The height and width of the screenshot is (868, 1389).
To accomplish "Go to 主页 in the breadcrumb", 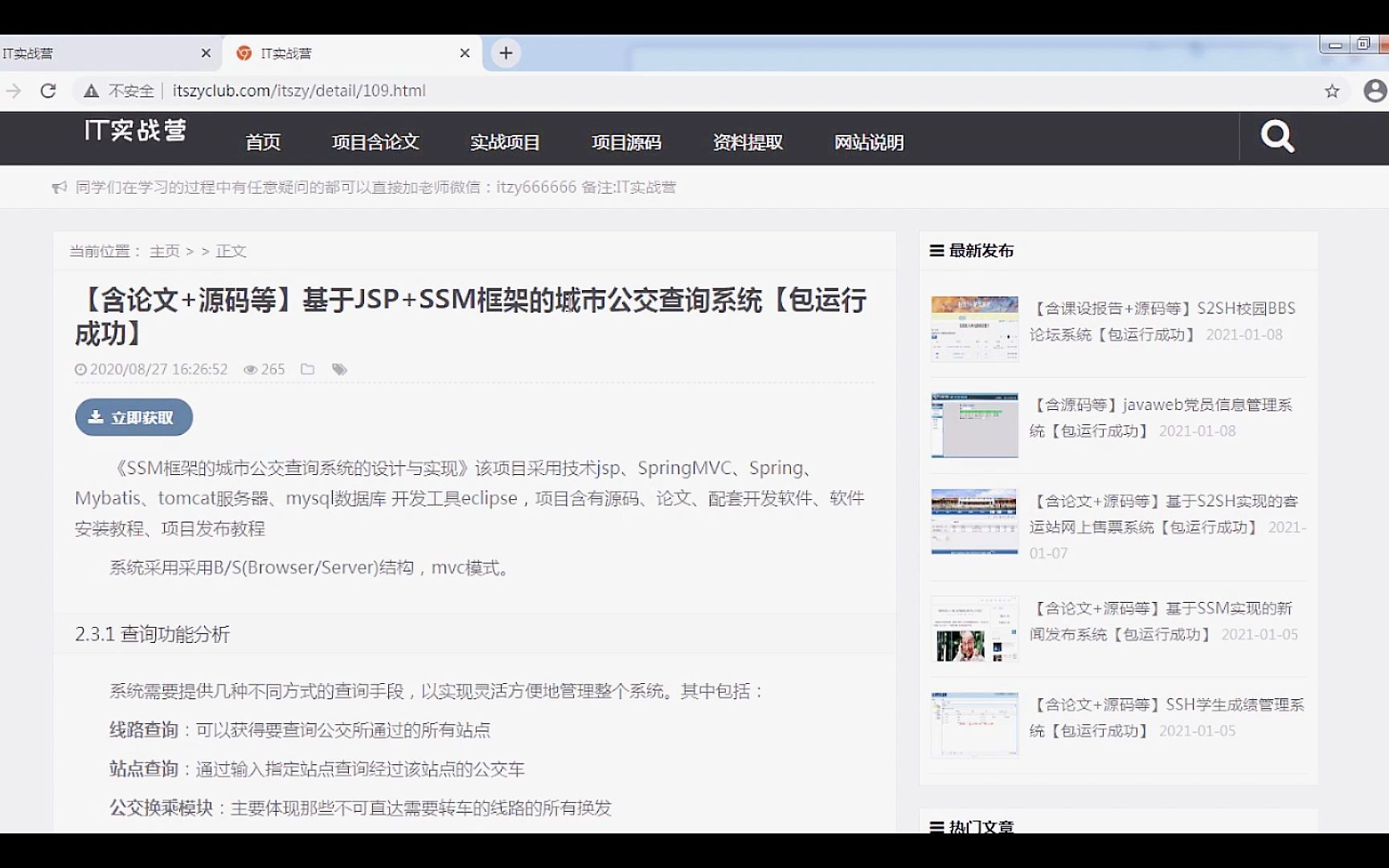I will (165, 252).
